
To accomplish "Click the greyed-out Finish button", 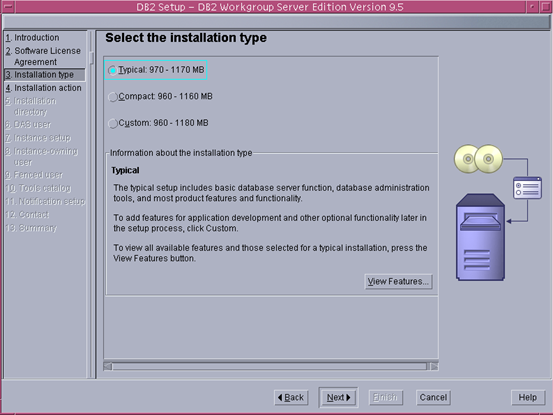I will (385, 398).
